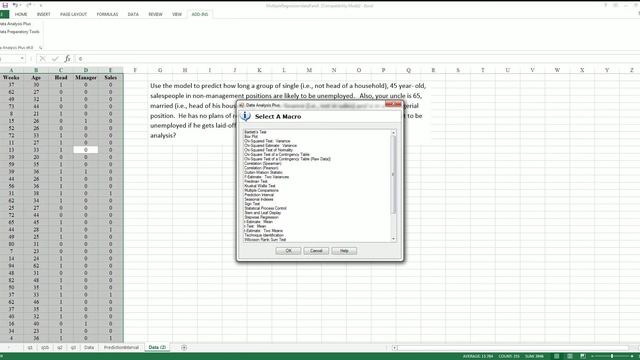Open the PAGE LAYOUT ribbon tab

pos(73,14)
